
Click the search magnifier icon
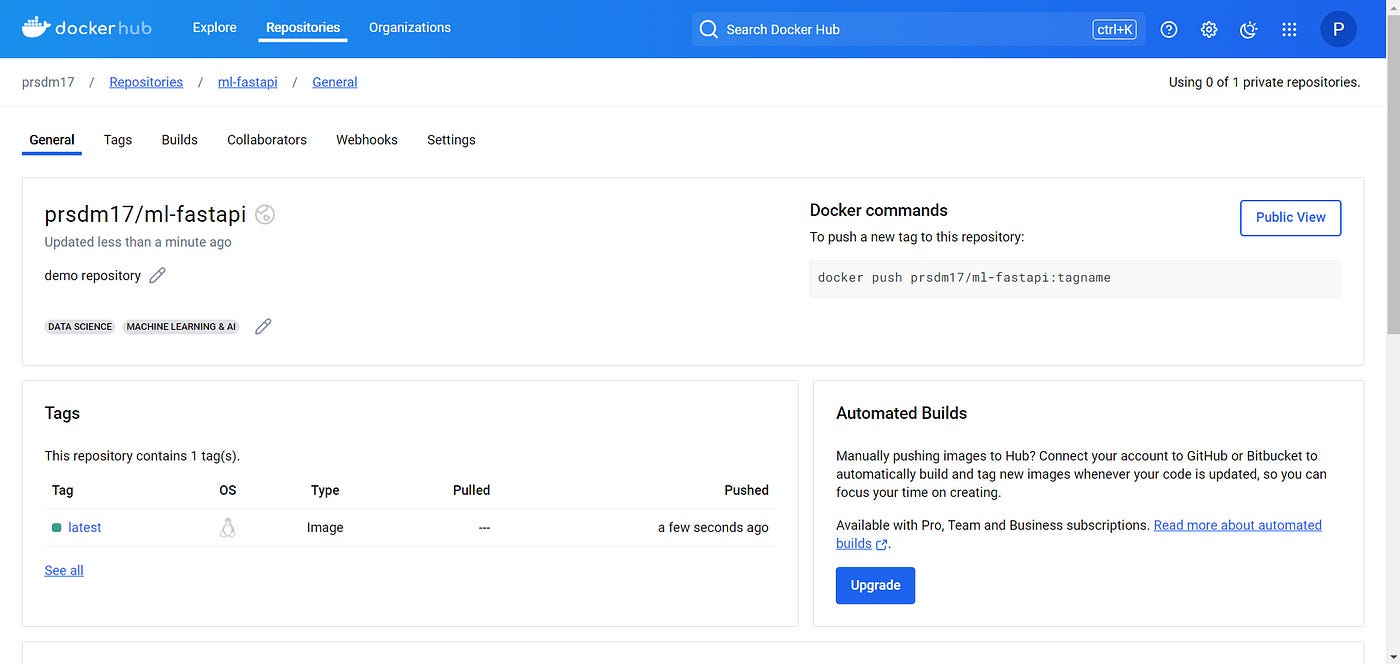tap(709, 29)
